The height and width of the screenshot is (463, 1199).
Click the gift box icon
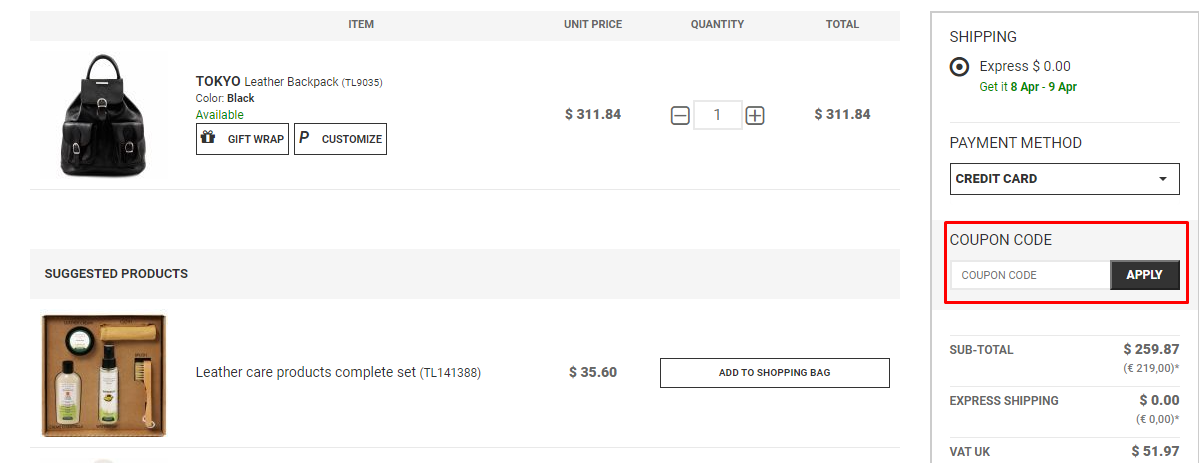tap(207, 138)
